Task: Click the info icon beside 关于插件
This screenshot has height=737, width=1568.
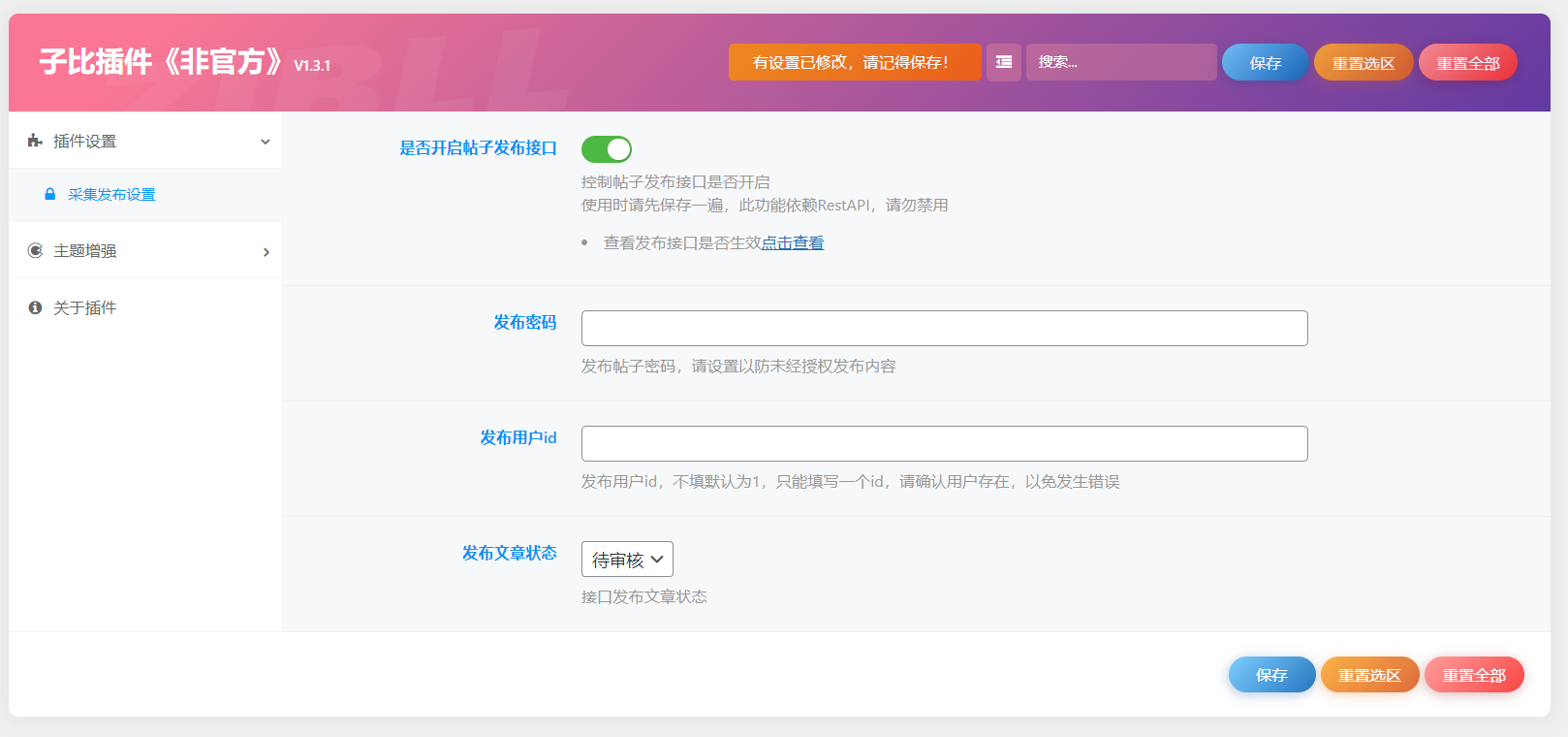Action: (x=35, y=307)
